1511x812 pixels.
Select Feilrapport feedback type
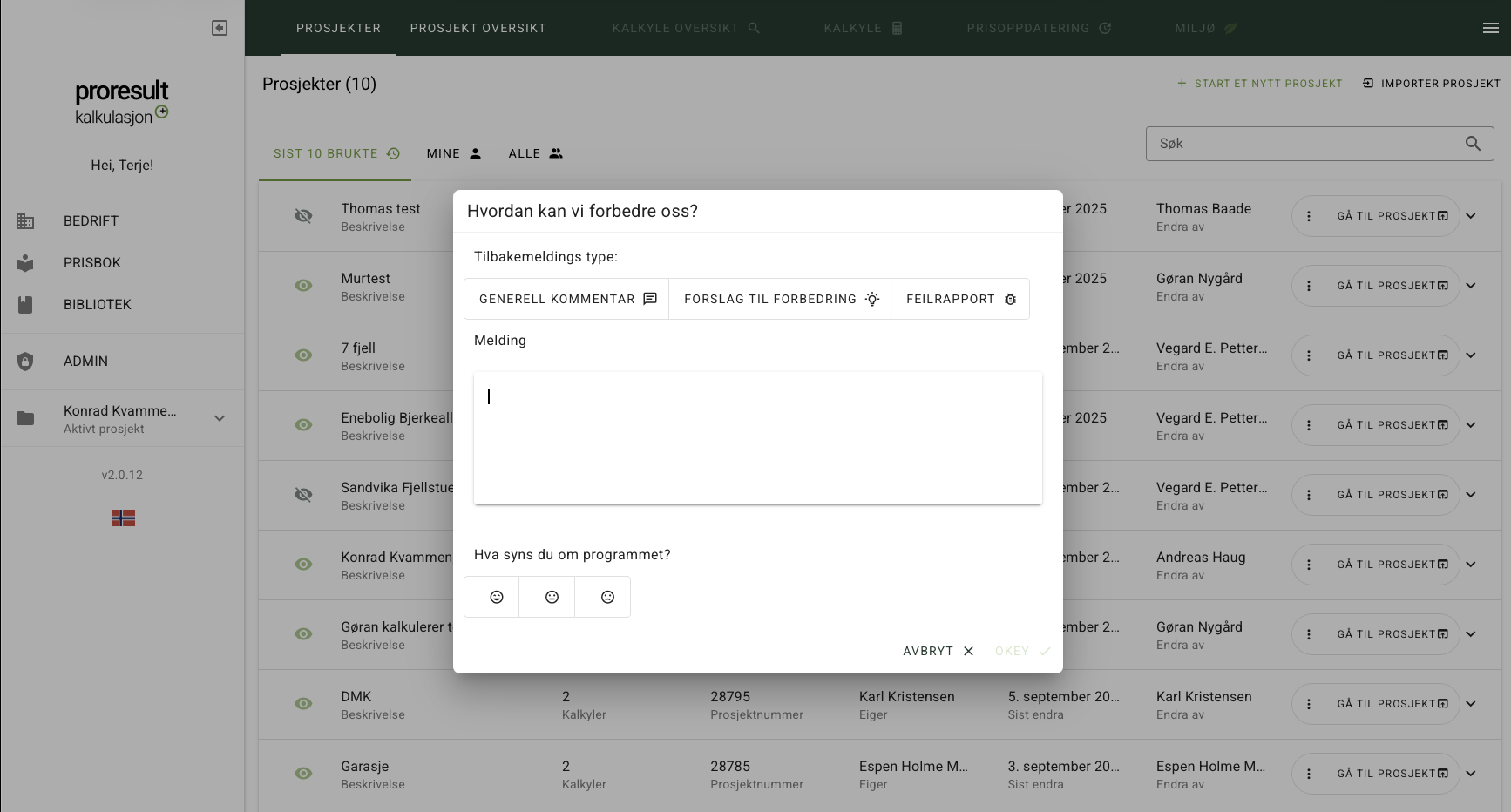point(960,299)
